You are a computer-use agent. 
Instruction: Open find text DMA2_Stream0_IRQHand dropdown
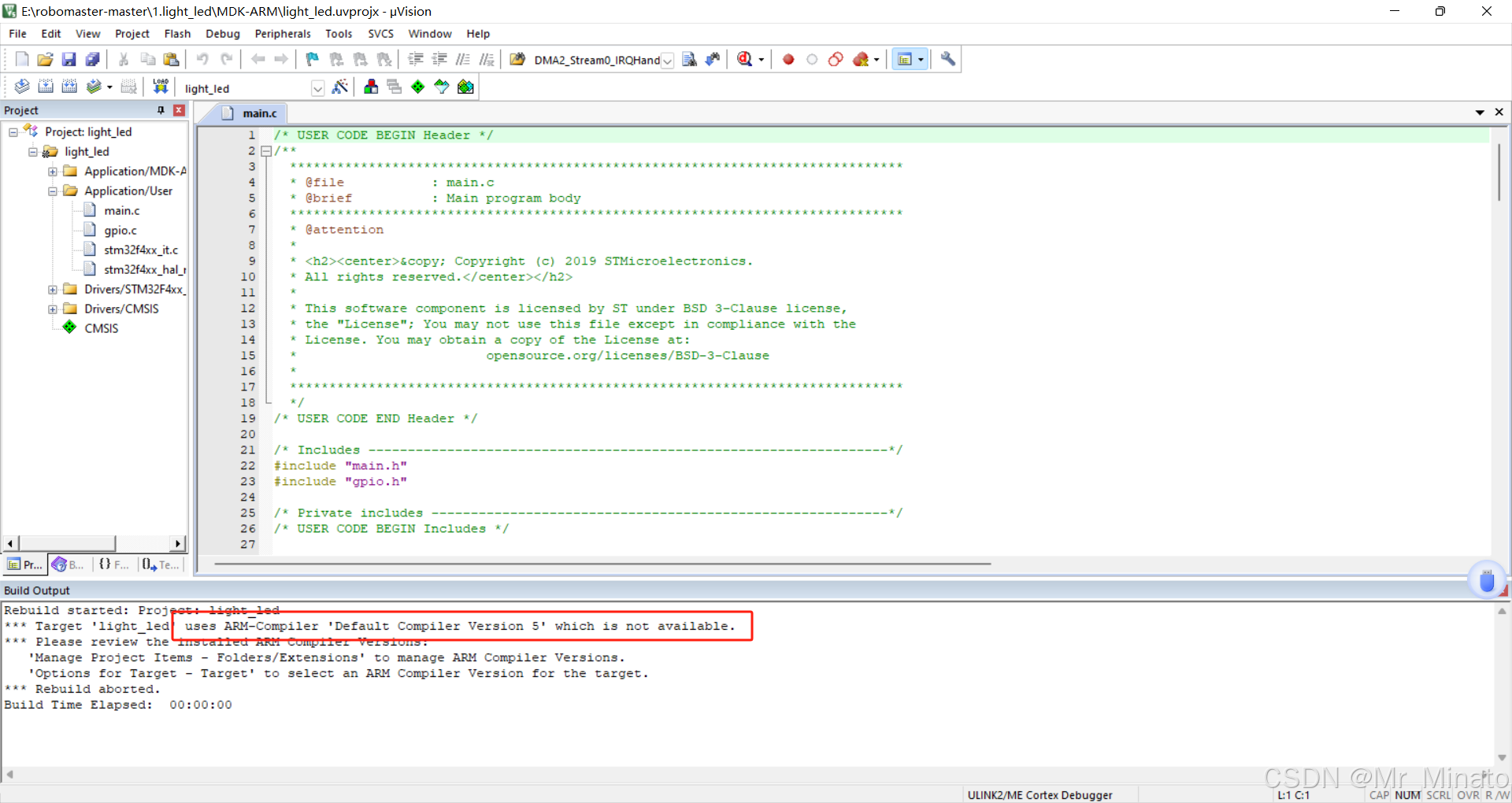pyautogui.click(x=667, y=61)
